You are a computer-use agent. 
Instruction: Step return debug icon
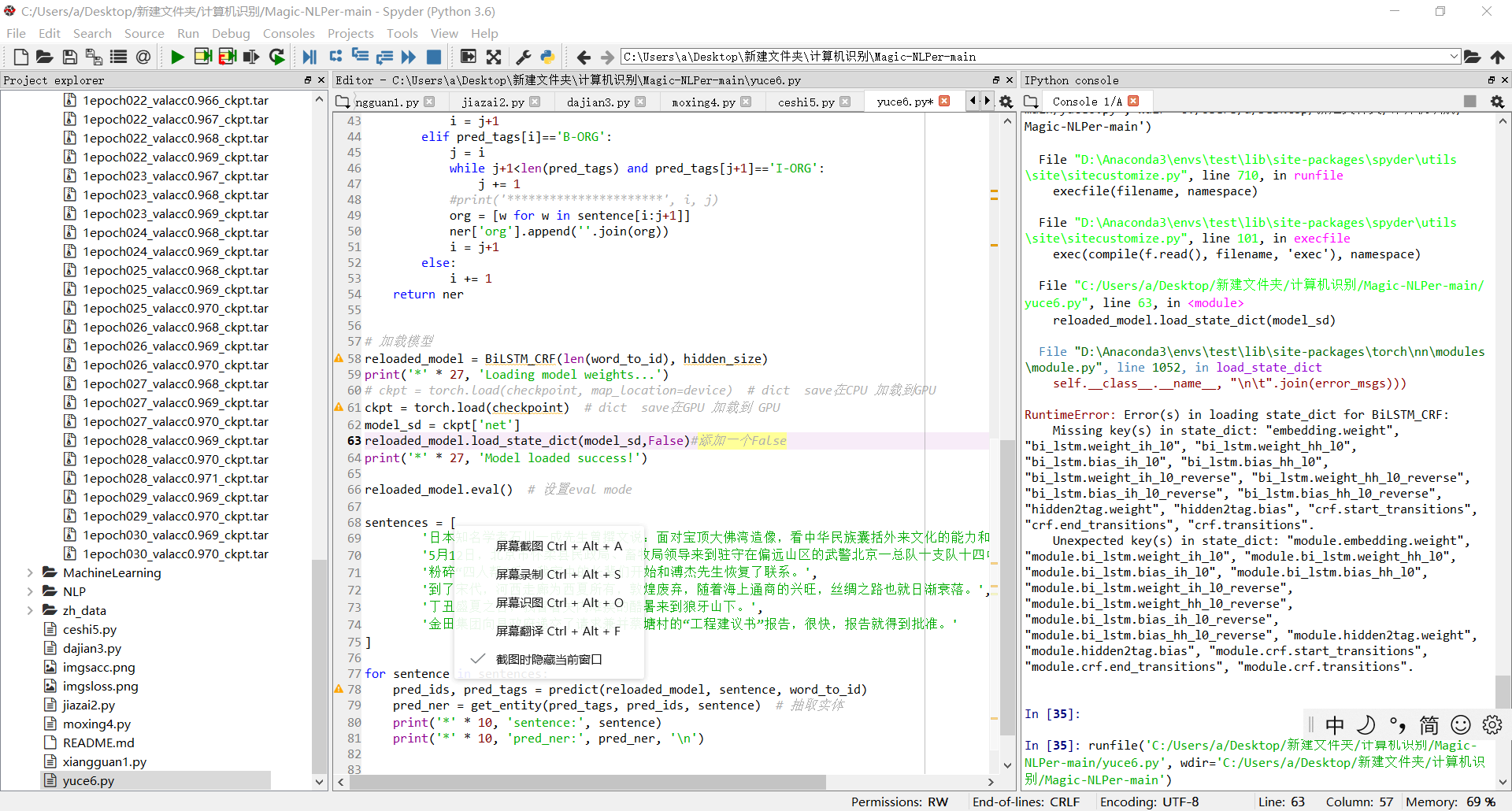click(x=384, y=57)
